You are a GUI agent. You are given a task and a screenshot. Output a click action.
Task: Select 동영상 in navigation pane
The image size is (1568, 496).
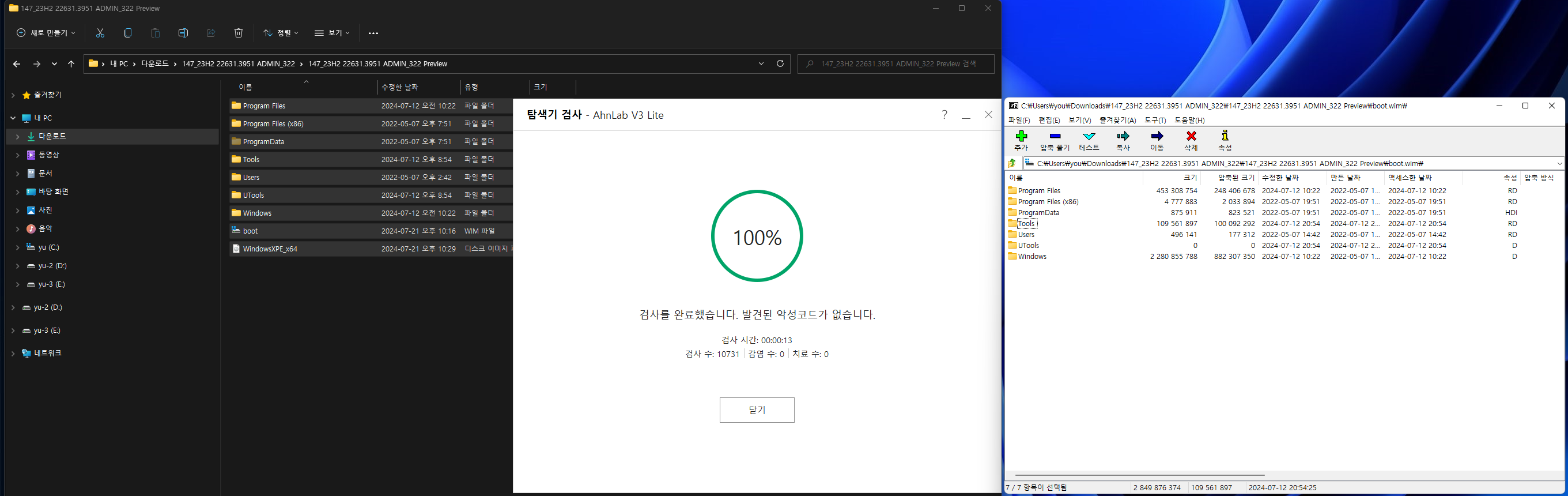coord(49,155)
